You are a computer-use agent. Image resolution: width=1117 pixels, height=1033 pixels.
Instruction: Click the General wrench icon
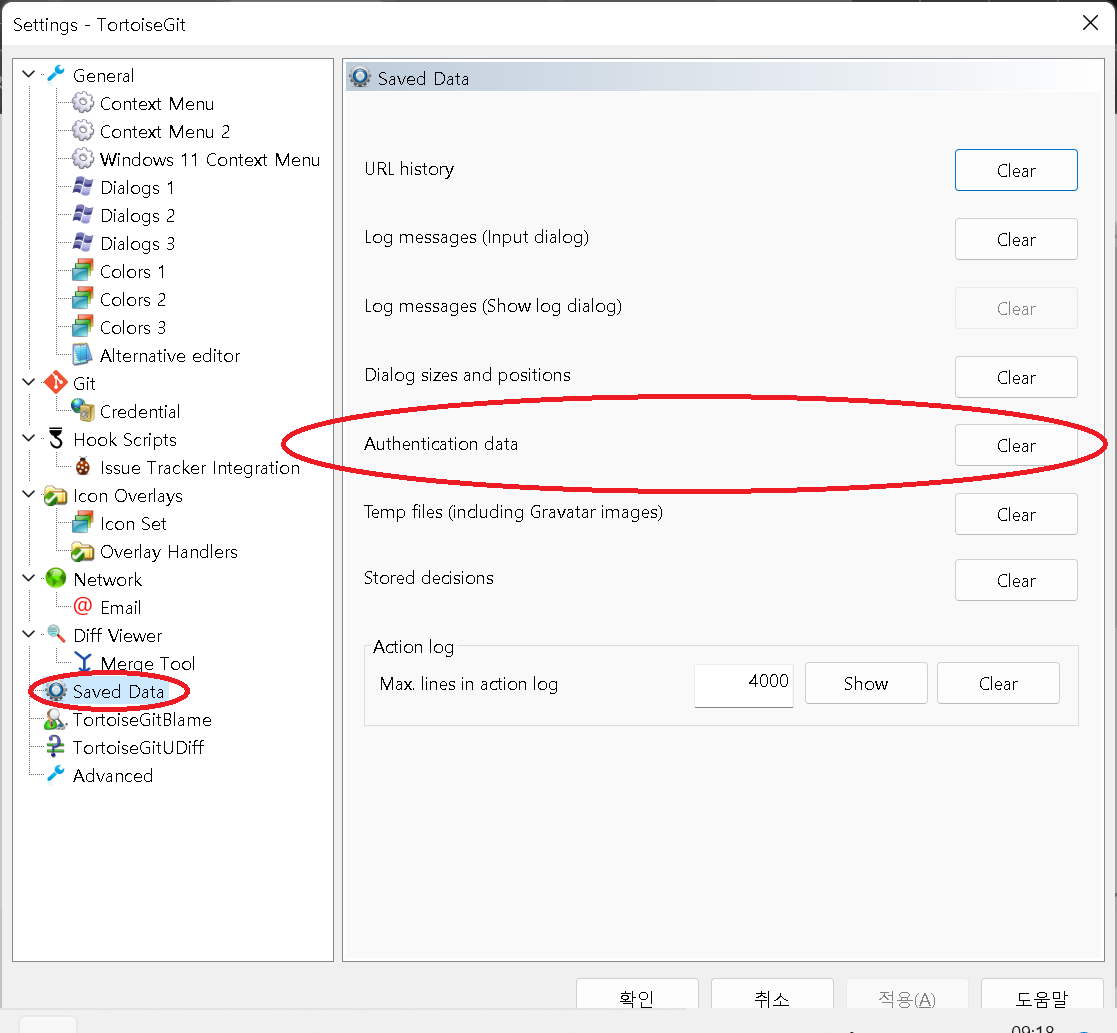point(56,75)
